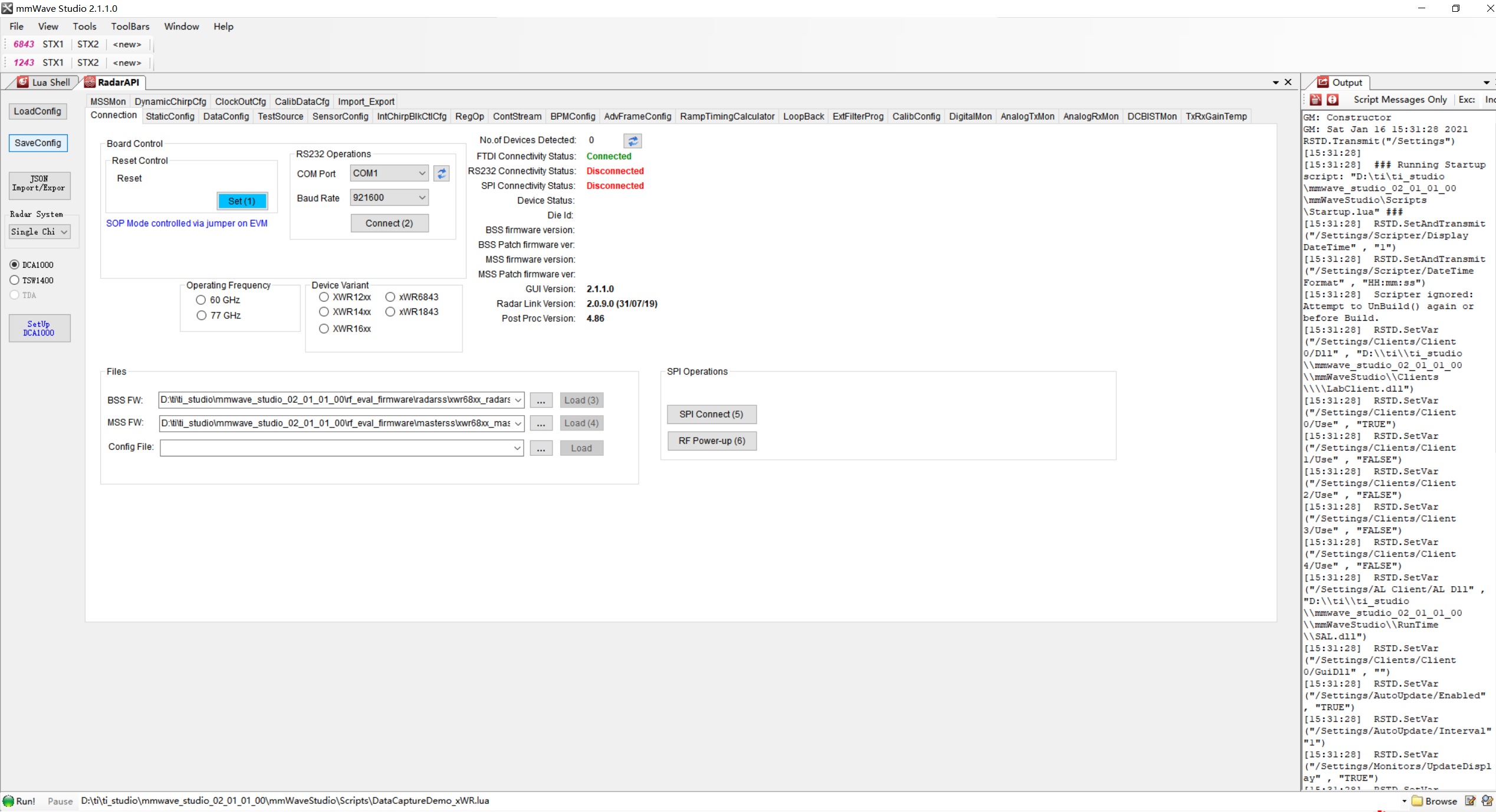
Task: Clear output log with trash icon
Action: [1316, 100]
